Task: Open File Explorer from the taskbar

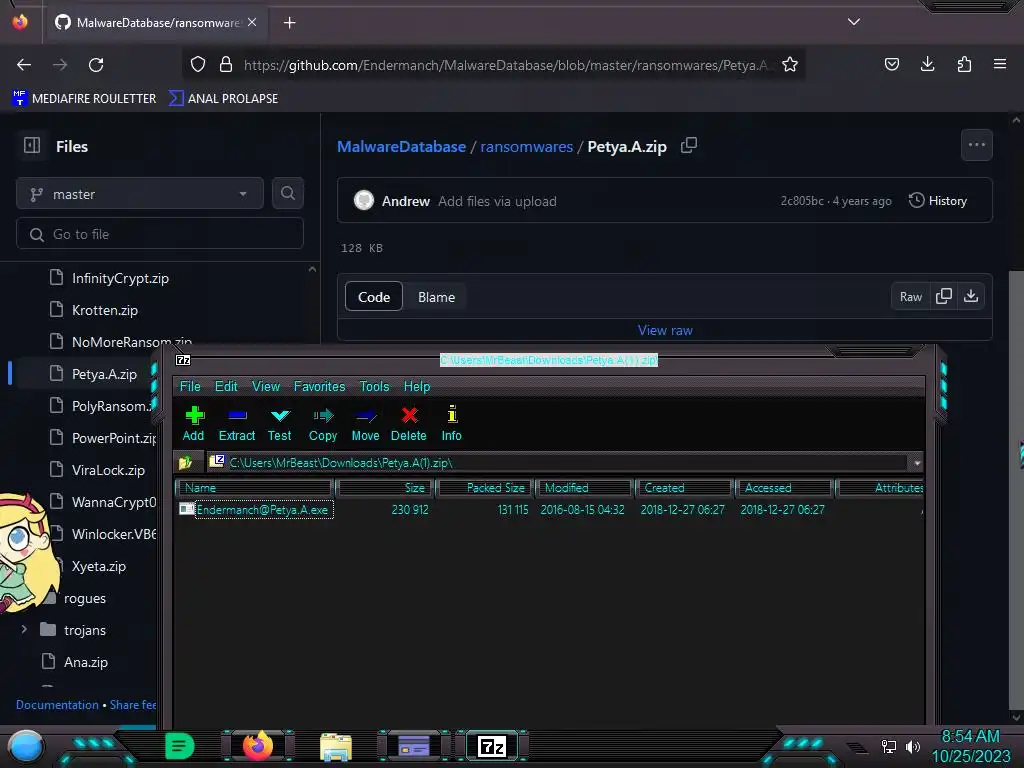Action: (x=336, y=746)
